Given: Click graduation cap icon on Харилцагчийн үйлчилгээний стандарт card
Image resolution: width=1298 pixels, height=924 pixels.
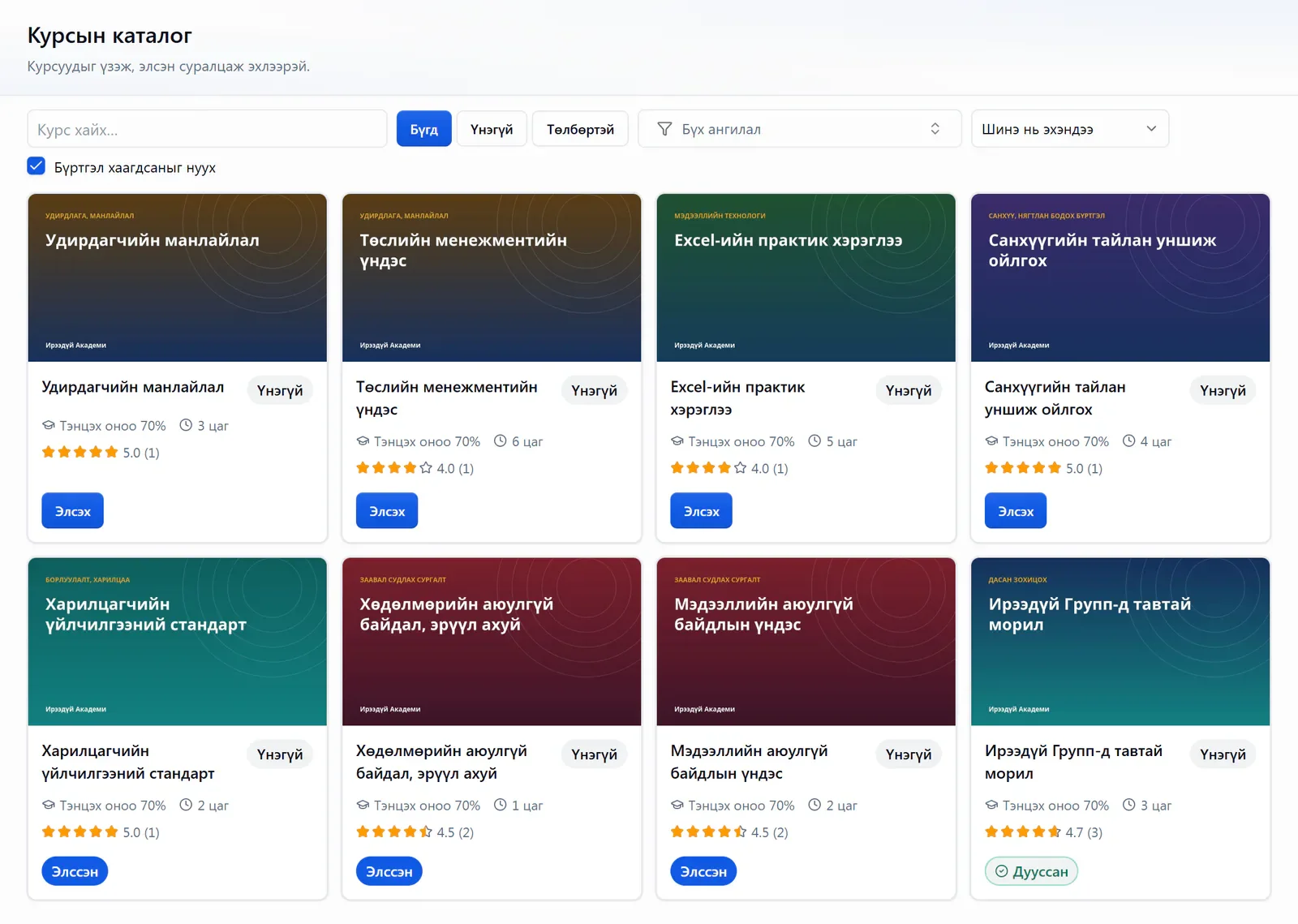Looking at the screenshot, I should click(x=49, y=805).
